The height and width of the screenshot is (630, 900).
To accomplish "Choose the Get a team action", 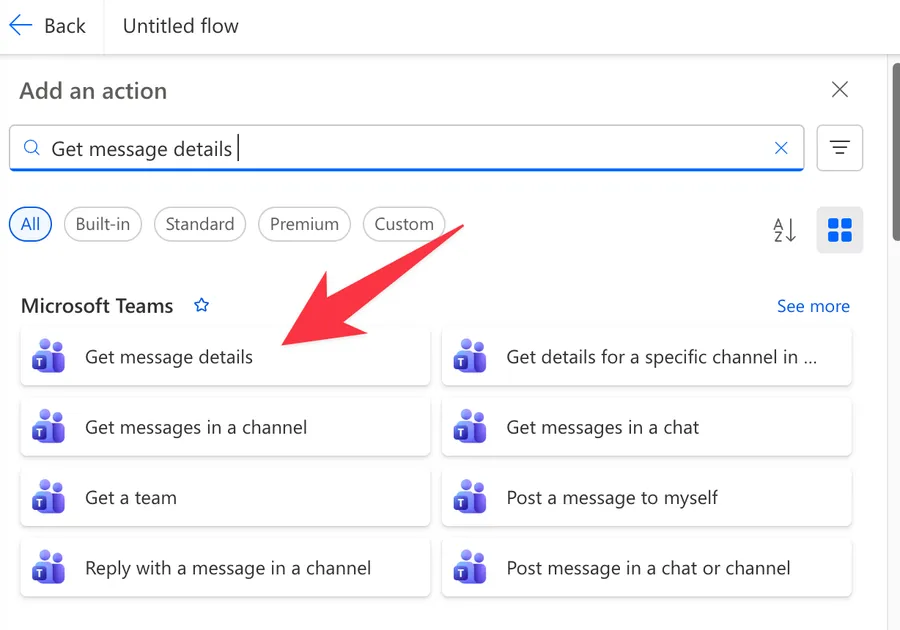I will (225, 497).
